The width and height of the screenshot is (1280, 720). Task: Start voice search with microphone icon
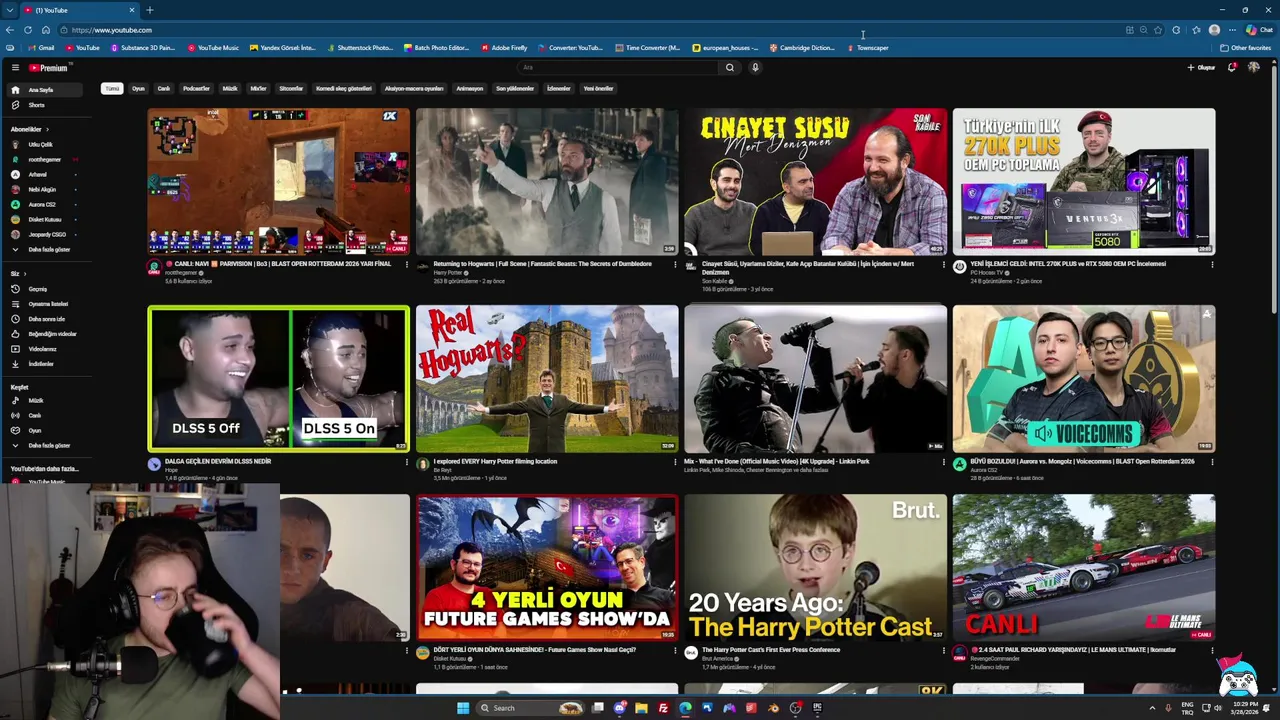(755, 68)
